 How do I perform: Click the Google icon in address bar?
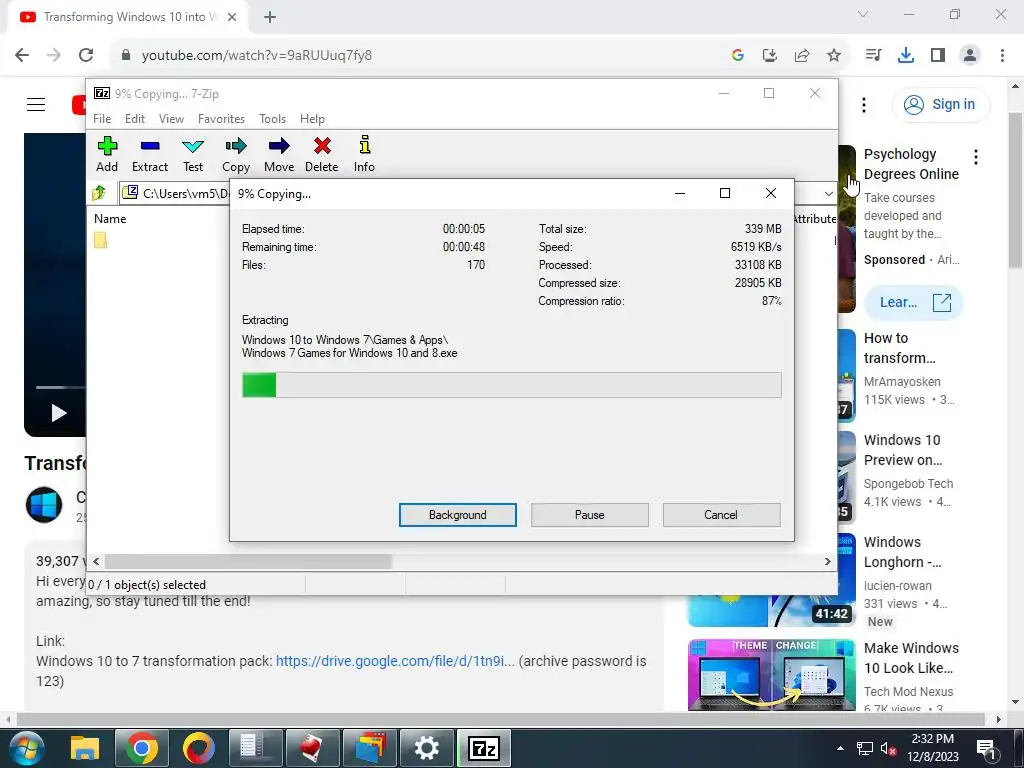pyautogui.click(x=738, y=56)
